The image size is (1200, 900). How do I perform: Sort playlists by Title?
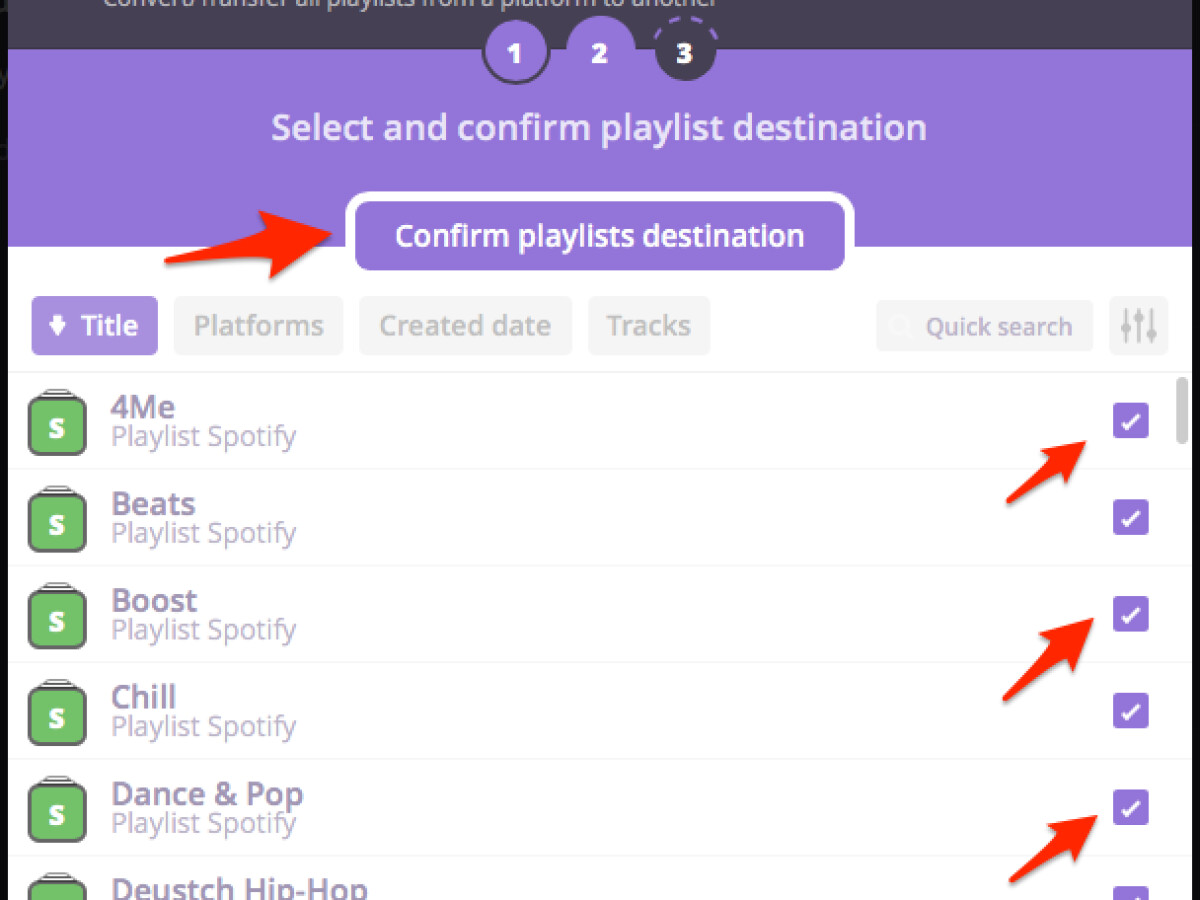[94, 325]
